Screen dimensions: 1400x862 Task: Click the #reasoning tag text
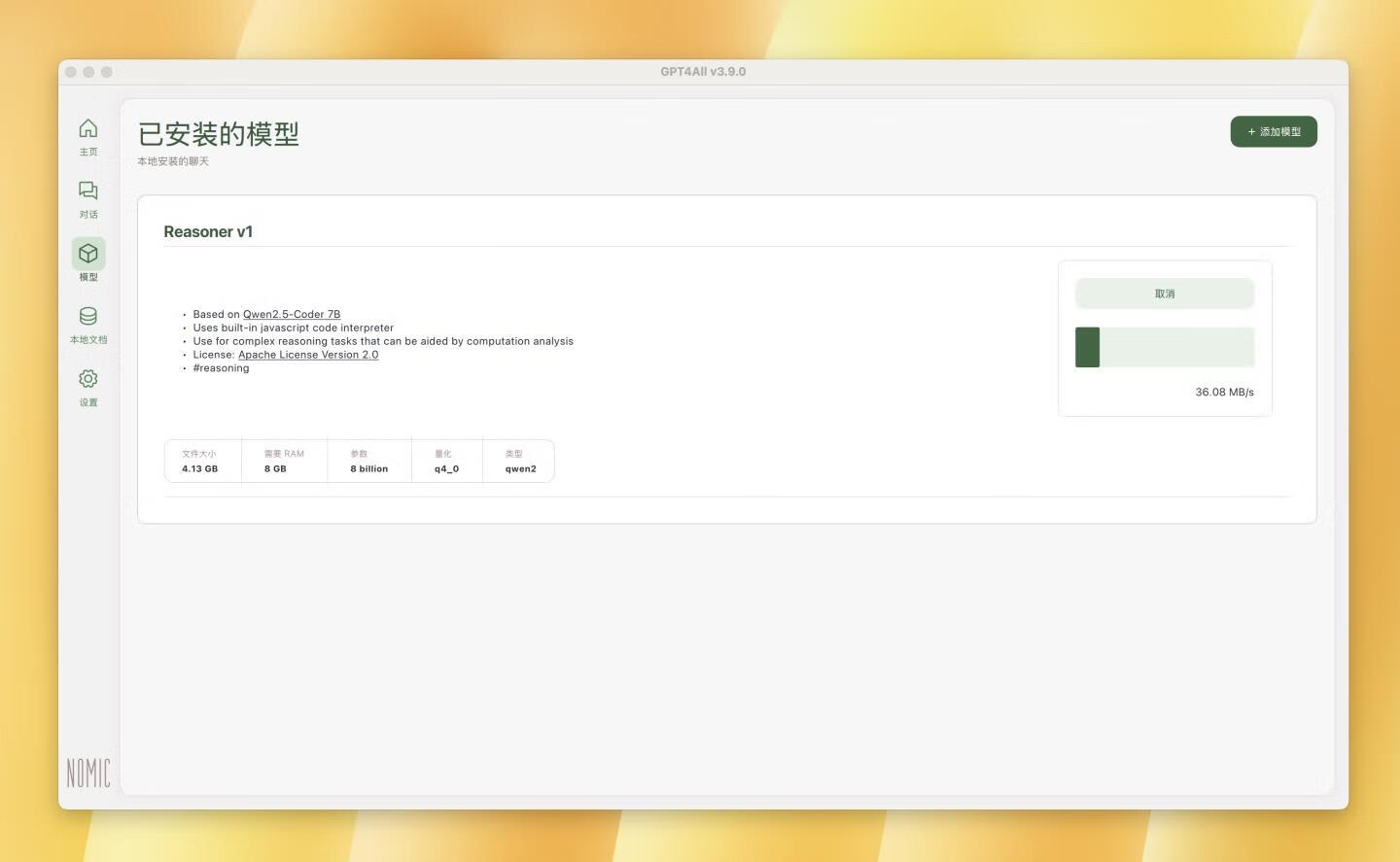[x=221, y=368]
